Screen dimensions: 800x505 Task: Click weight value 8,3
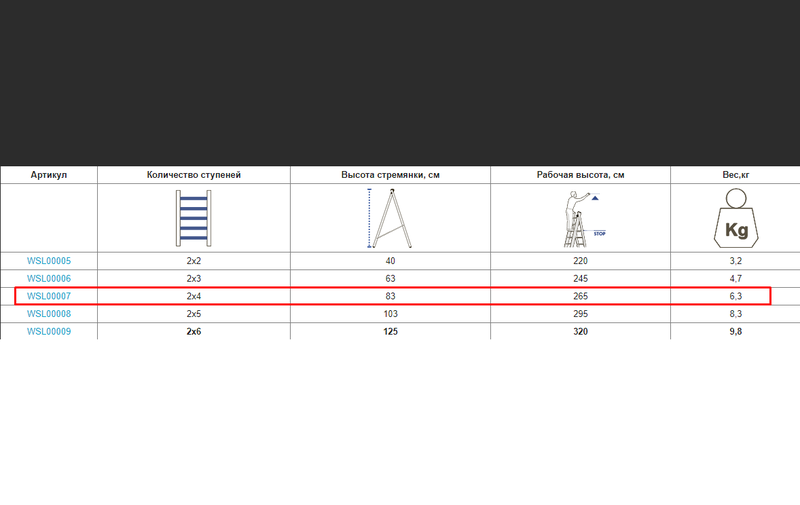[x=736, y=314]
